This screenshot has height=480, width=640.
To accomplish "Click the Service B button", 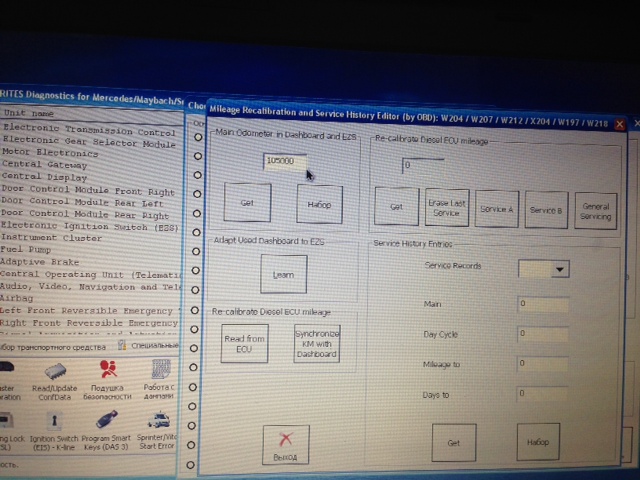I will click(x=546, y=210).
